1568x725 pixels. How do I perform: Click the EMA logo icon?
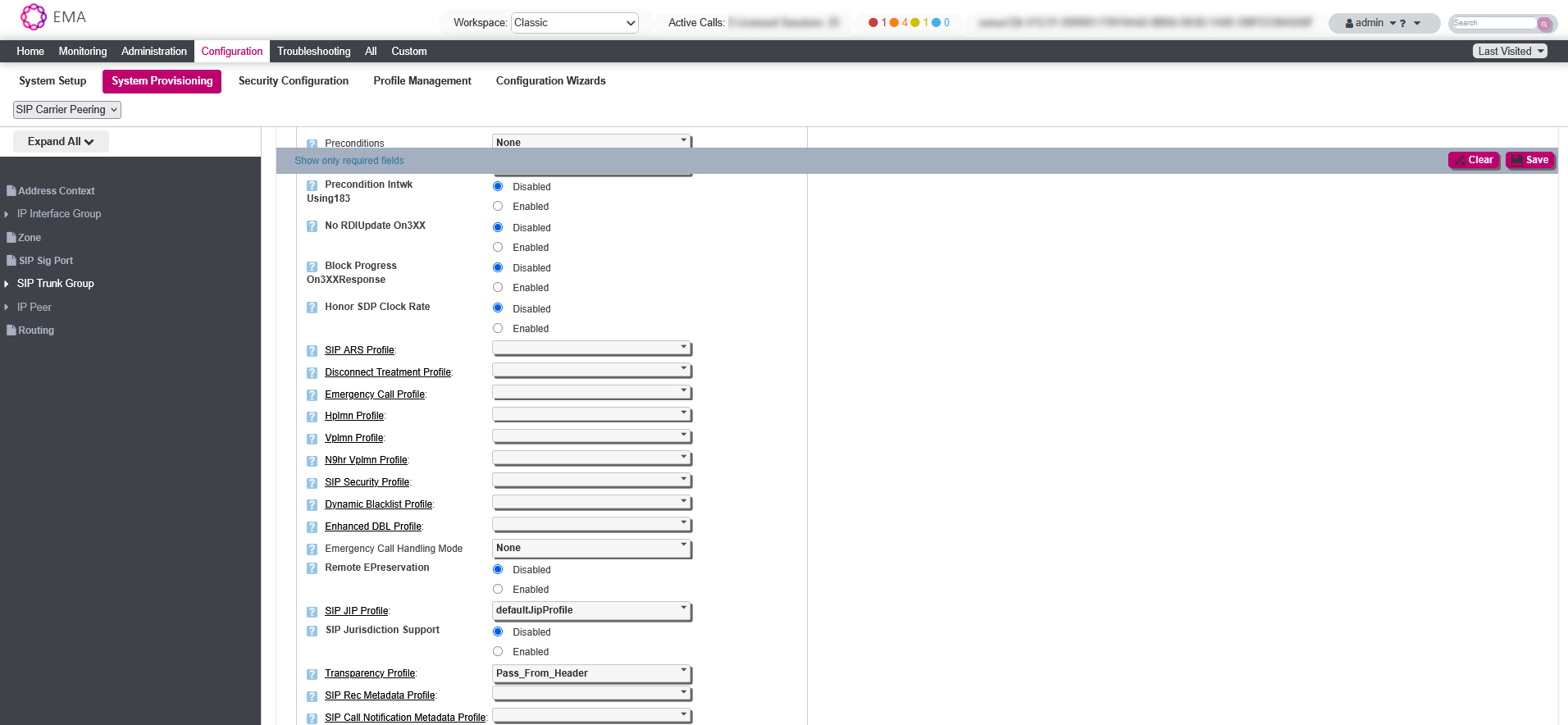[34, 17]
